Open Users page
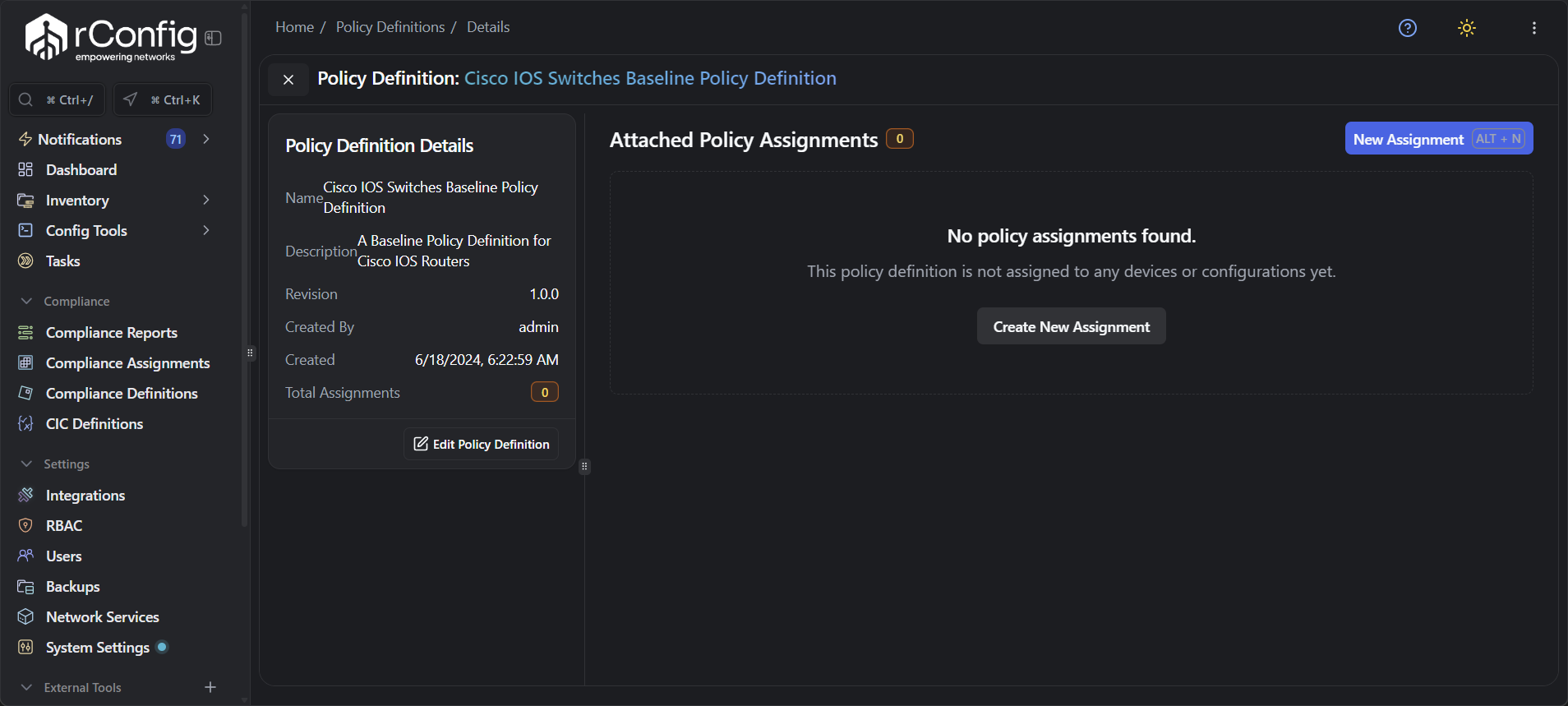This screenshot has width=1568, height=706. (64, 556)
